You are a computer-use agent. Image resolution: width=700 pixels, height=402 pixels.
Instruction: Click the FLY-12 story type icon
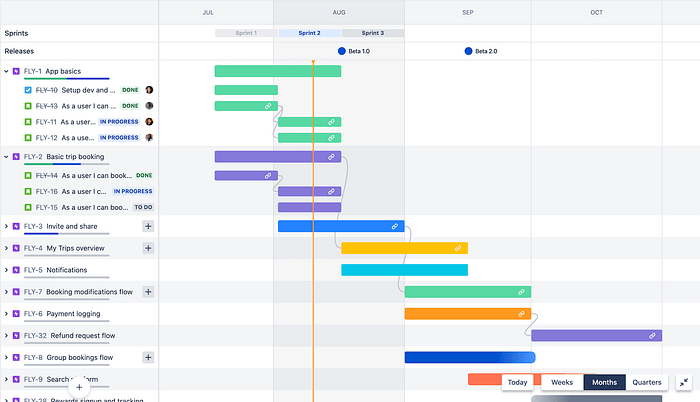pos(28,138)
